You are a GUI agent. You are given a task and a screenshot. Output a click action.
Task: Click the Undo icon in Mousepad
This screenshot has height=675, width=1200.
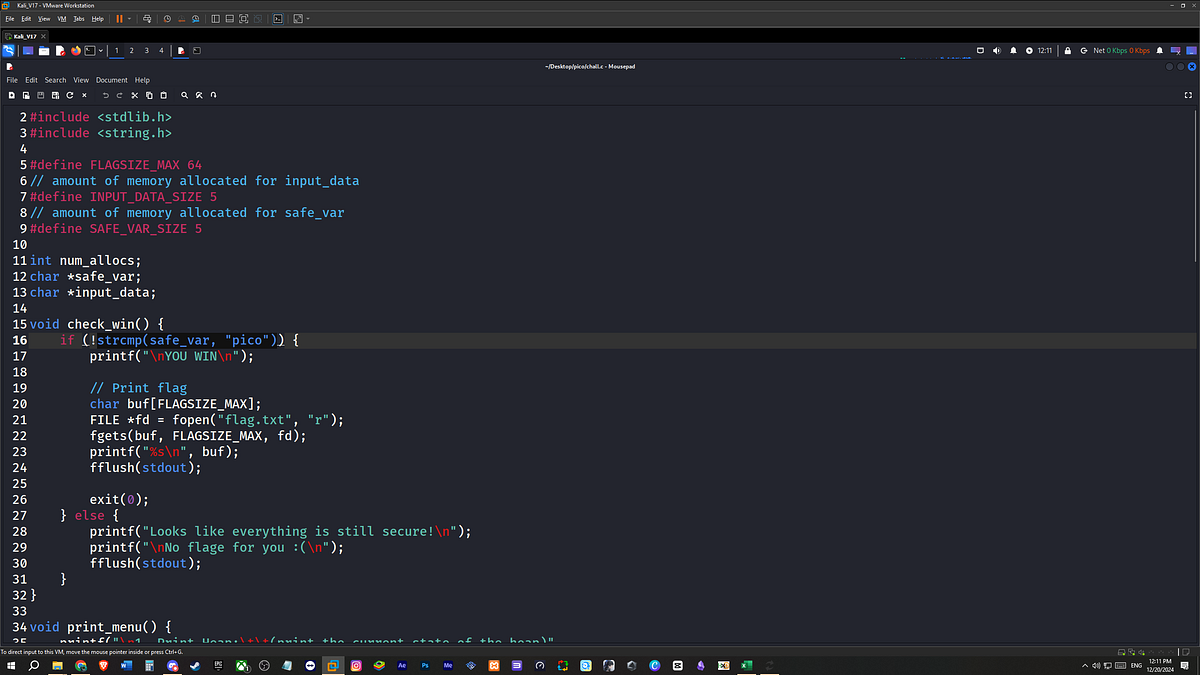[104, 95]
